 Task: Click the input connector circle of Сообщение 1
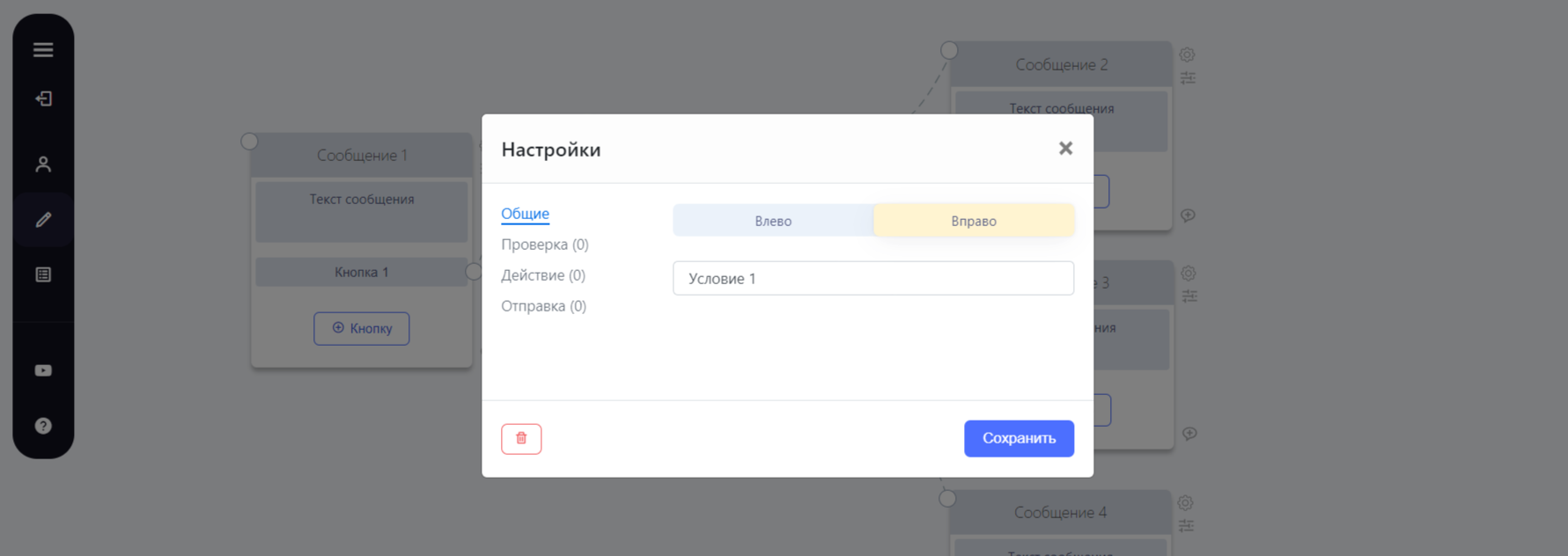250,142
